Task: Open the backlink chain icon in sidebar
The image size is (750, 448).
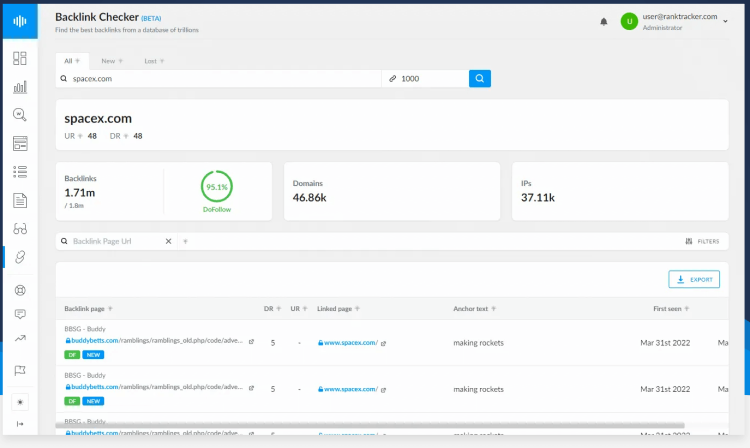Action: point(20,257)
